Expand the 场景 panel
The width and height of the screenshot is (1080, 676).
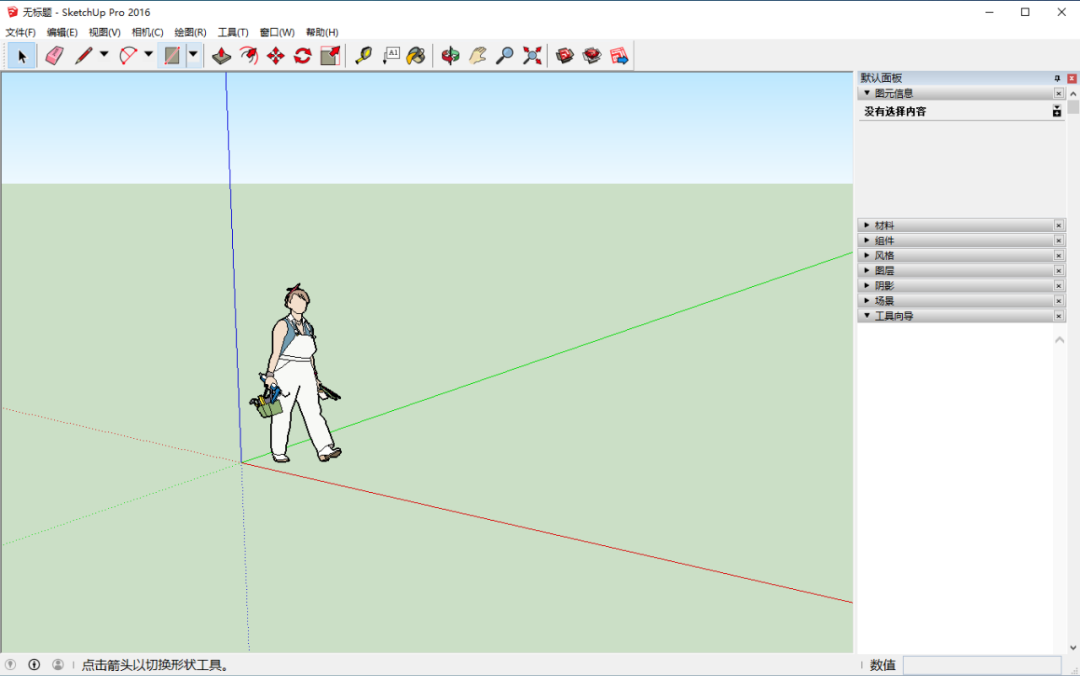pyautogui.click(x=866, y=300)
